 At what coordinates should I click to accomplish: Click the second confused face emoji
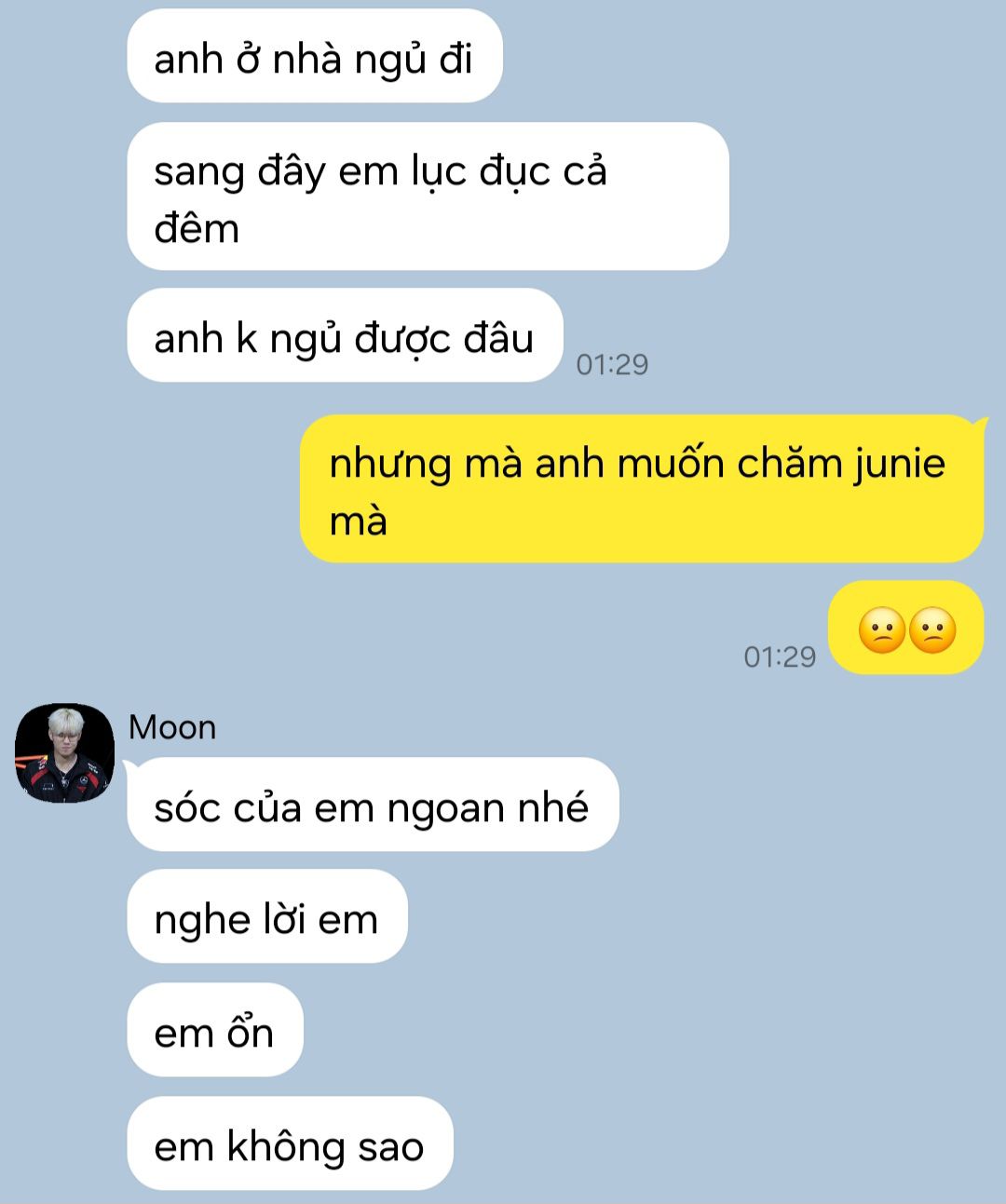coord(932,629)
